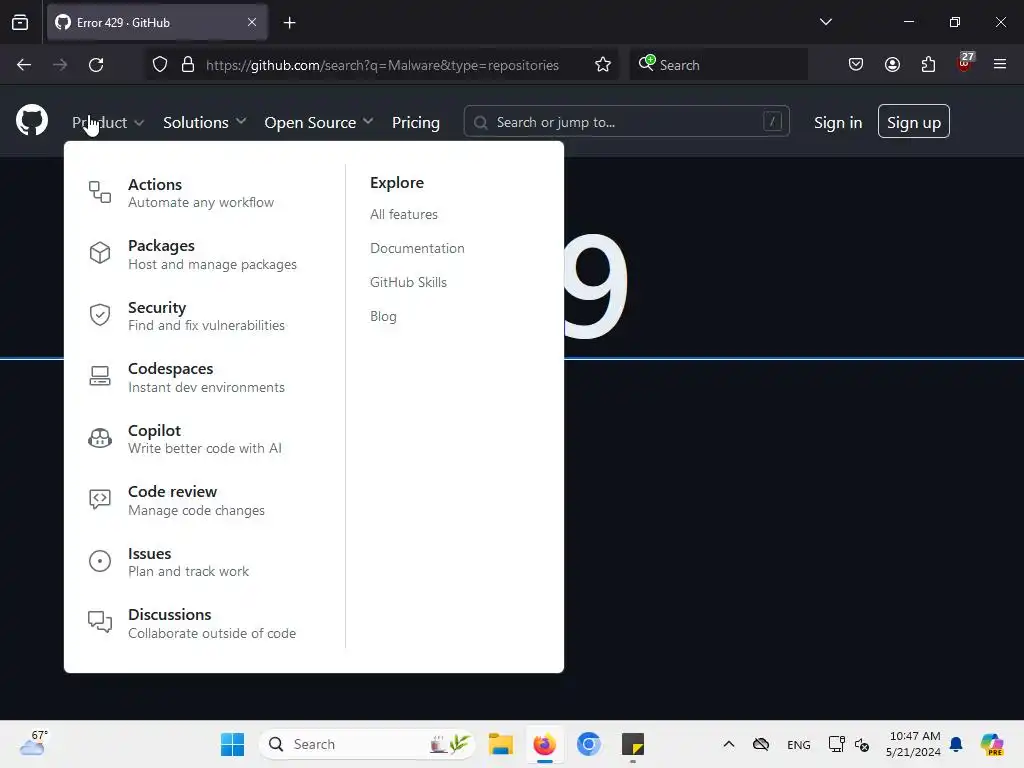Open the tracking protection shield icon
Image resolution: width=1024 pixels, height=768 pixels.
point(160,65)
